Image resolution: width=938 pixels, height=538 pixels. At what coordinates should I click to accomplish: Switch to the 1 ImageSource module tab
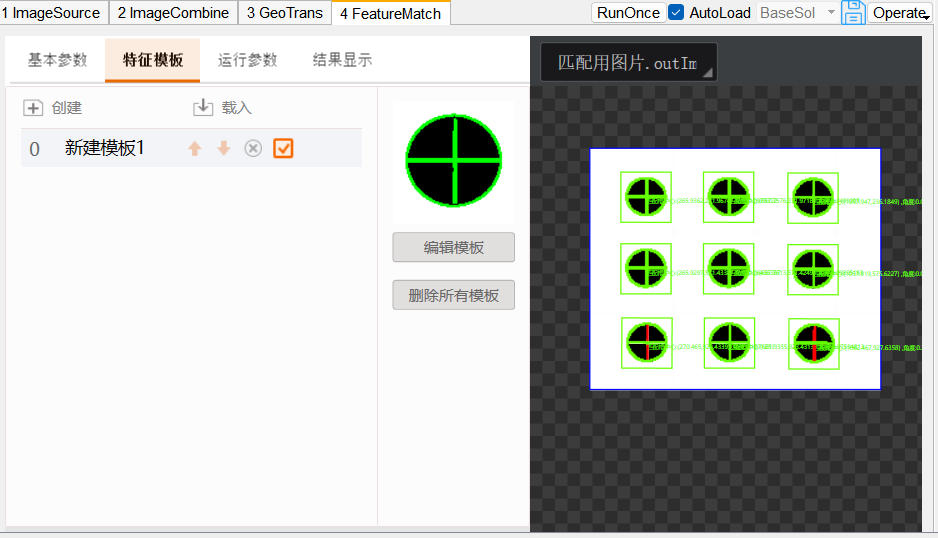51,13
